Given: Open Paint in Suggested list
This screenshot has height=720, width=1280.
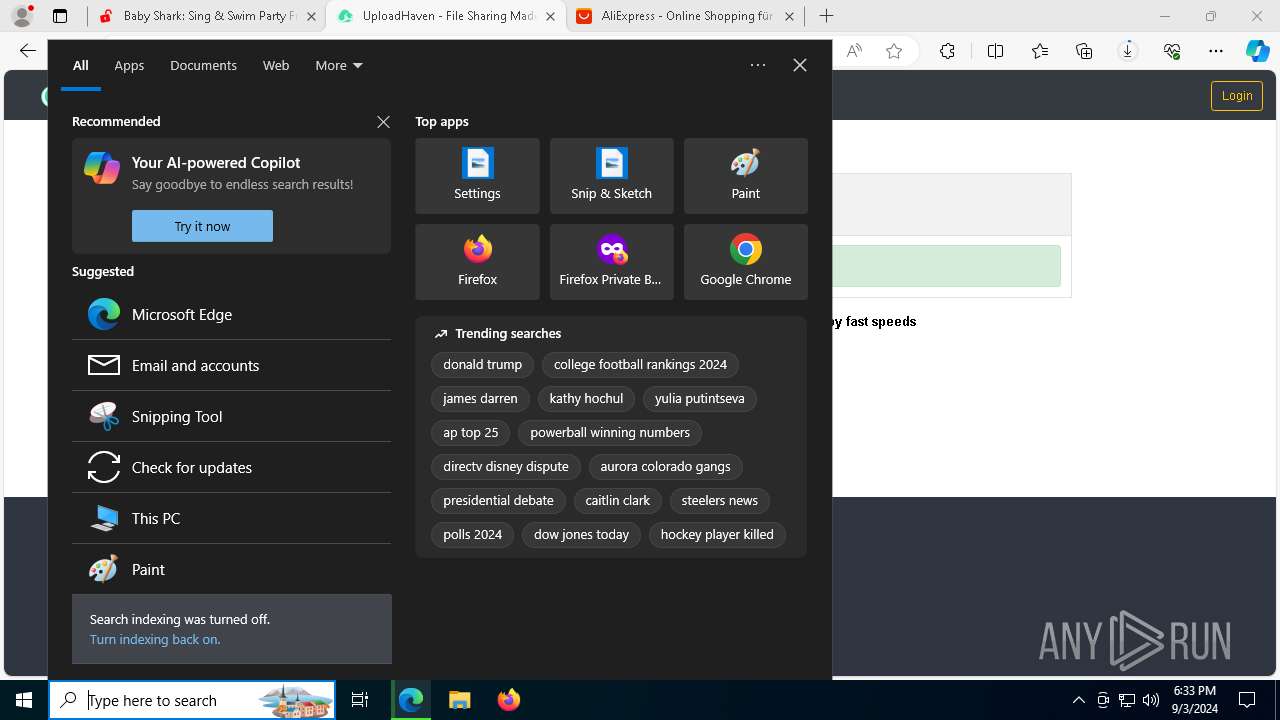Looking at the screenshot, I should click(231, 569).
